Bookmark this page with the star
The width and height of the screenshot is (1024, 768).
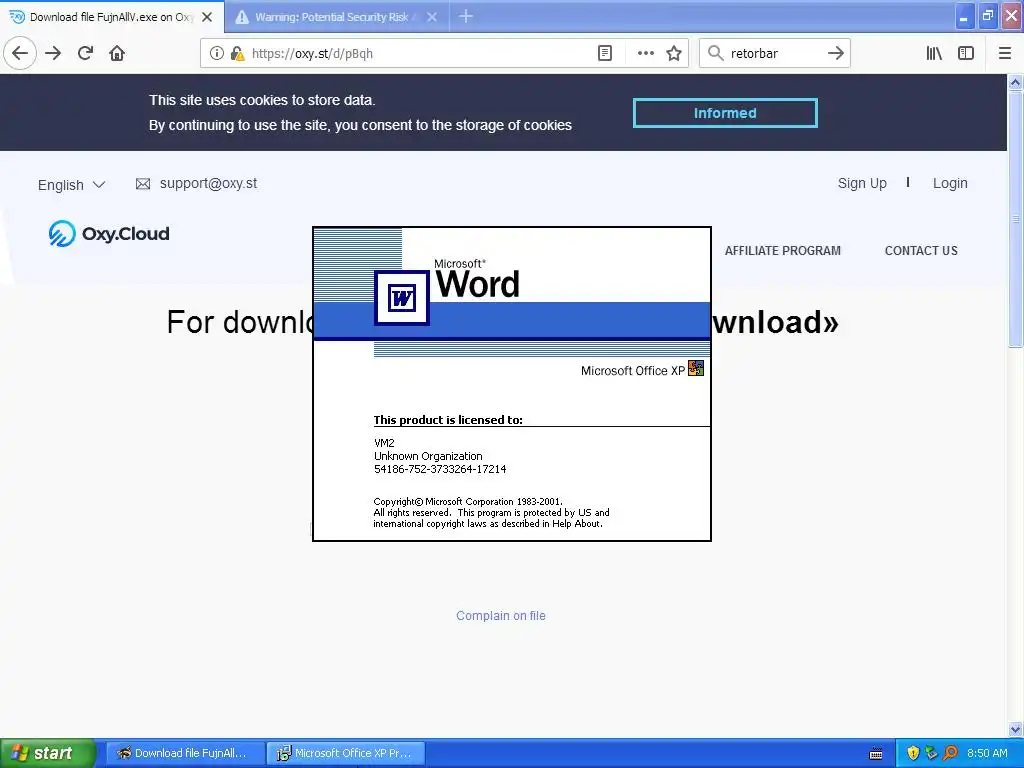(x=674, y=54)
